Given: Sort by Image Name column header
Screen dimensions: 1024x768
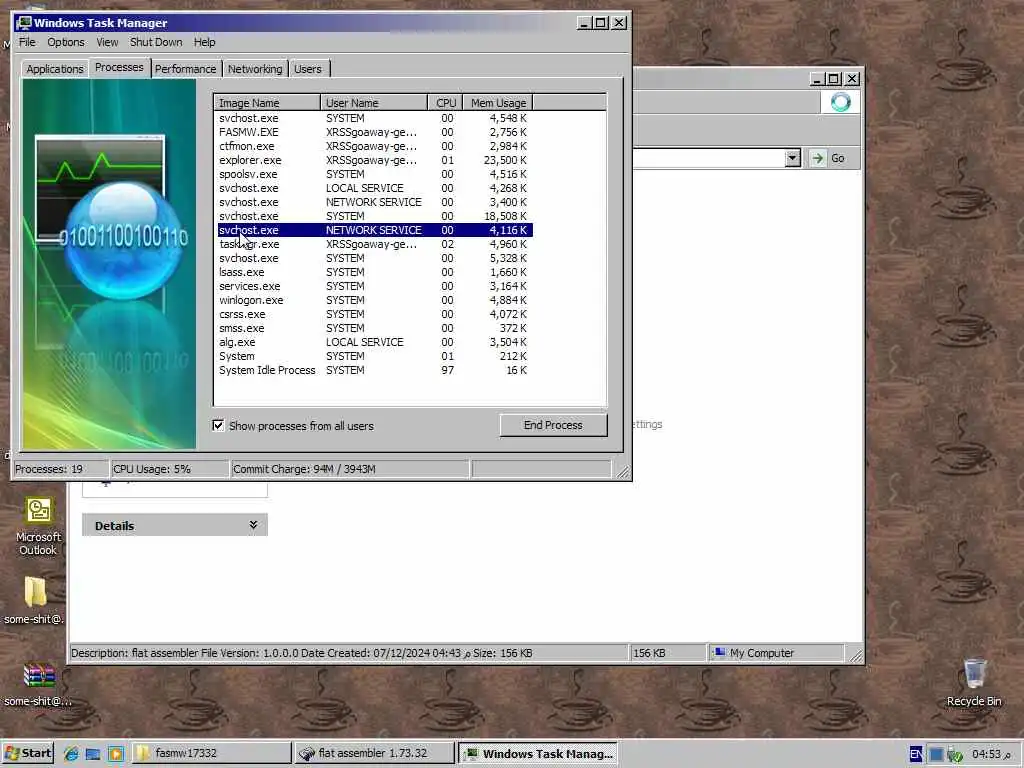Looking at the screenshot, I should (266, 103).
